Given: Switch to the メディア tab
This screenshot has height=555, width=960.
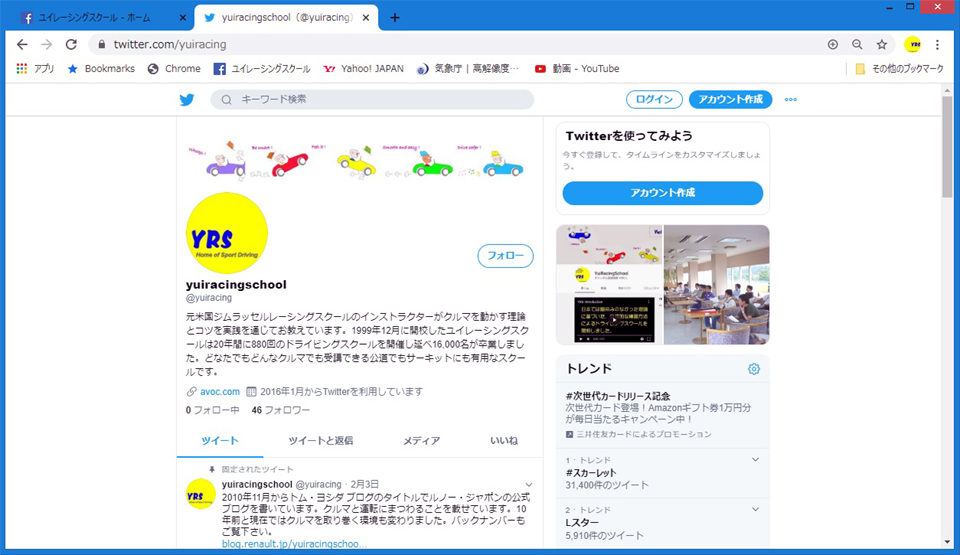Looking at the screenshot, I should click(421, 441).
